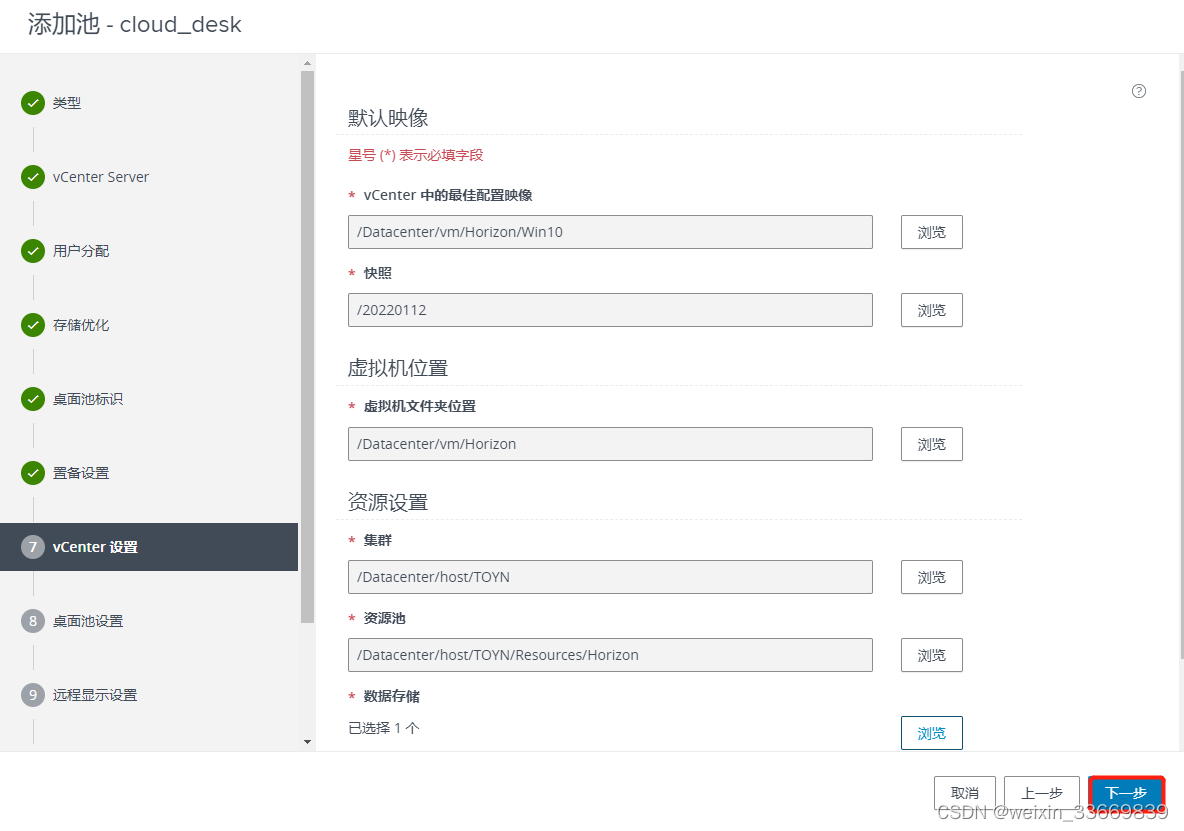This screenshot has height=831, width=1184.
Task: Go to the 置备设置 wizard step
Action: point(81,472)
